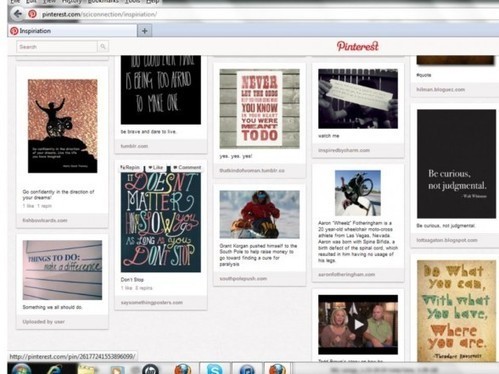Select the Inspiration browser tab
This screenshot has width=499, height=374.
(73, 31)
